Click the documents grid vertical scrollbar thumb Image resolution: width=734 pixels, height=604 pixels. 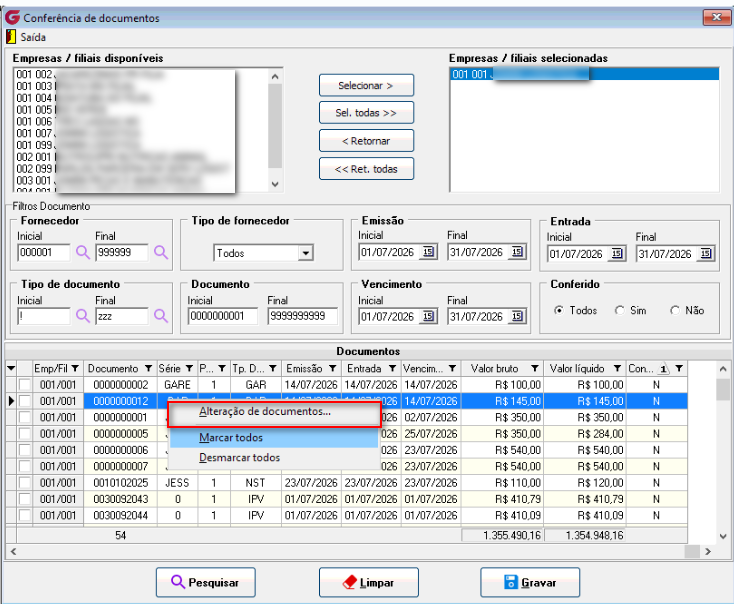pyautogui.click(x=723, y=390)
